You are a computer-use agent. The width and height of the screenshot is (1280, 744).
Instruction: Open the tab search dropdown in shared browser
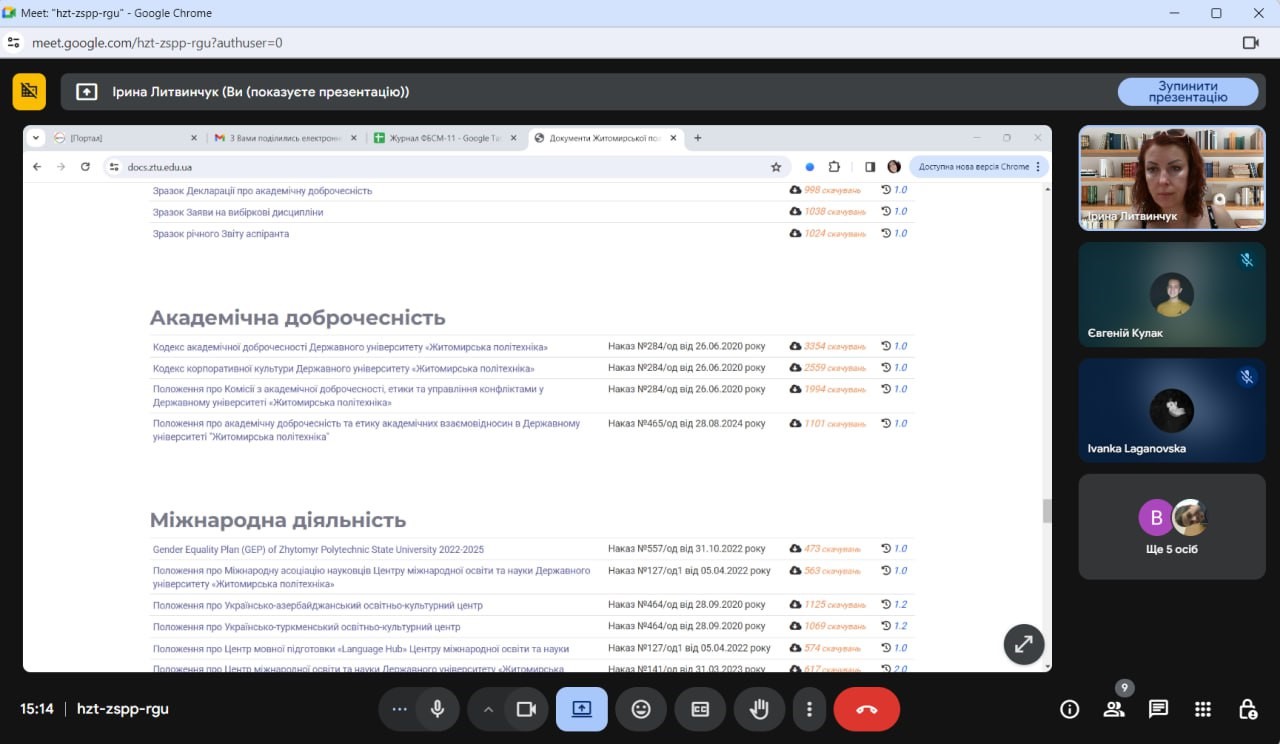36,138
